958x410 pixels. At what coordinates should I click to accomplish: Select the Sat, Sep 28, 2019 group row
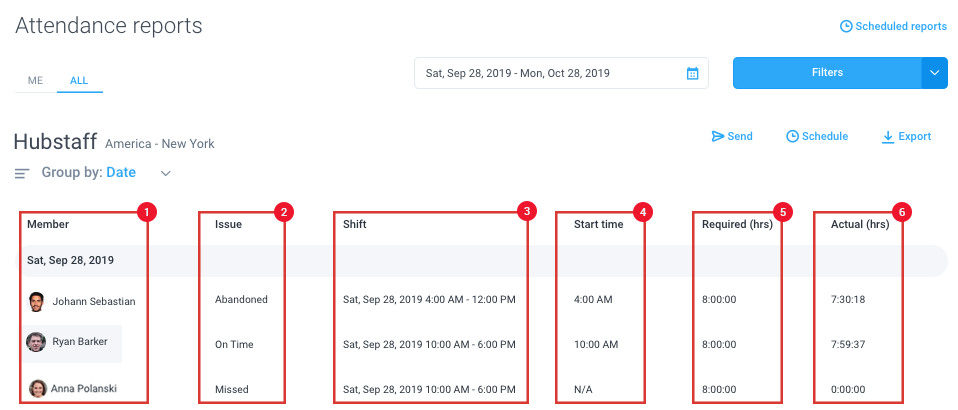coord(481,260)
